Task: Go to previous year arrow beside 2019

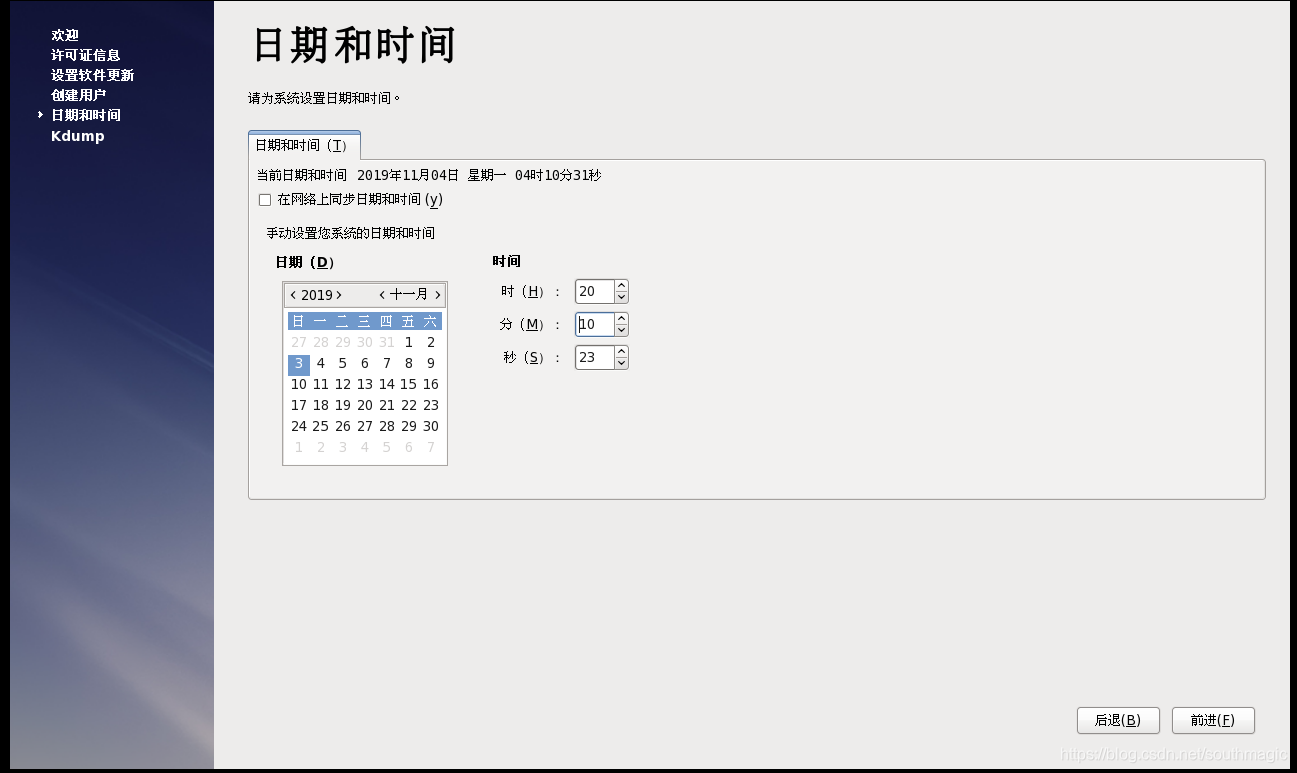Action: coord(292,295)
